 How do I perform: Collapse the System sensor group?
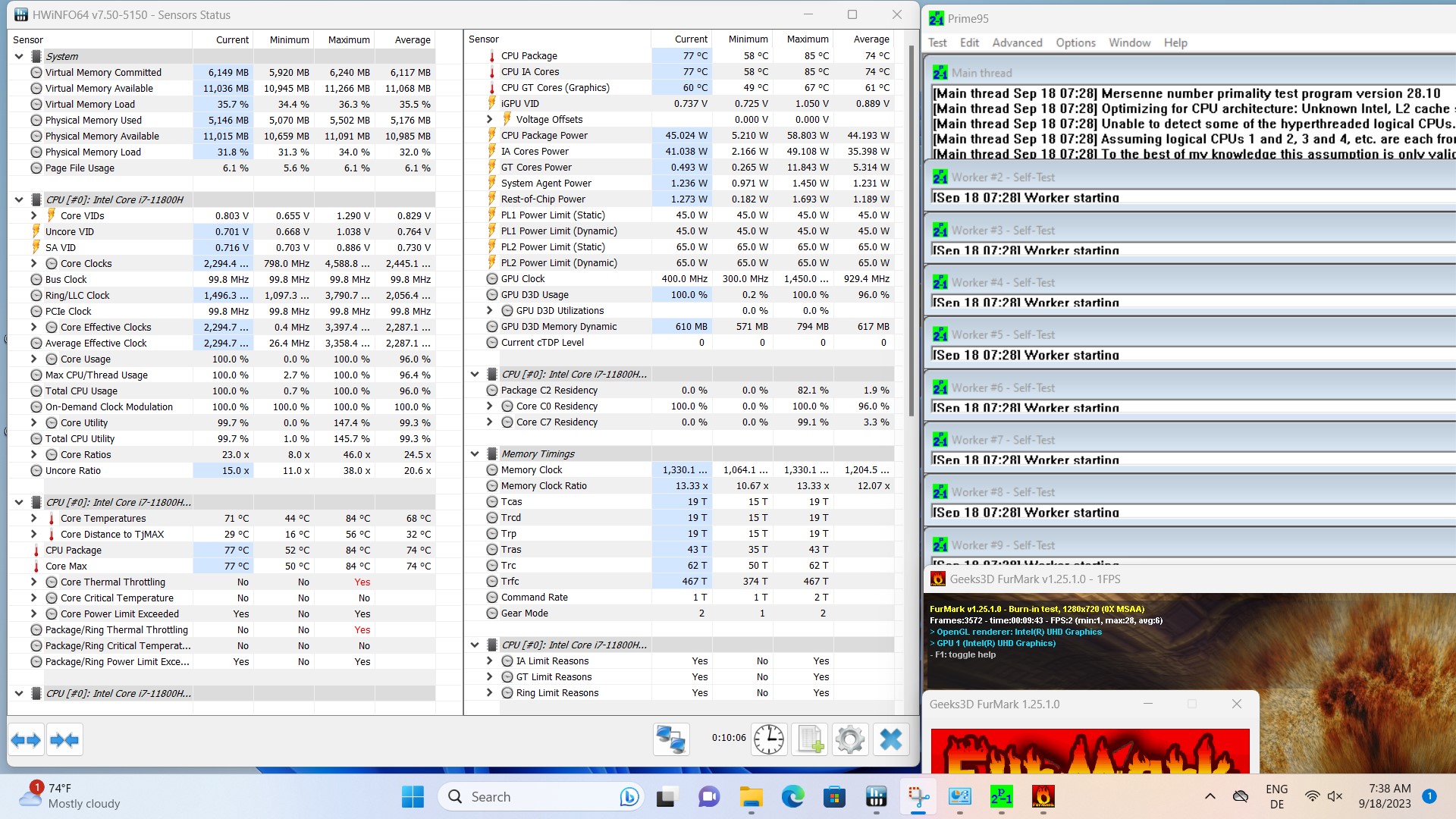(19, 56)
